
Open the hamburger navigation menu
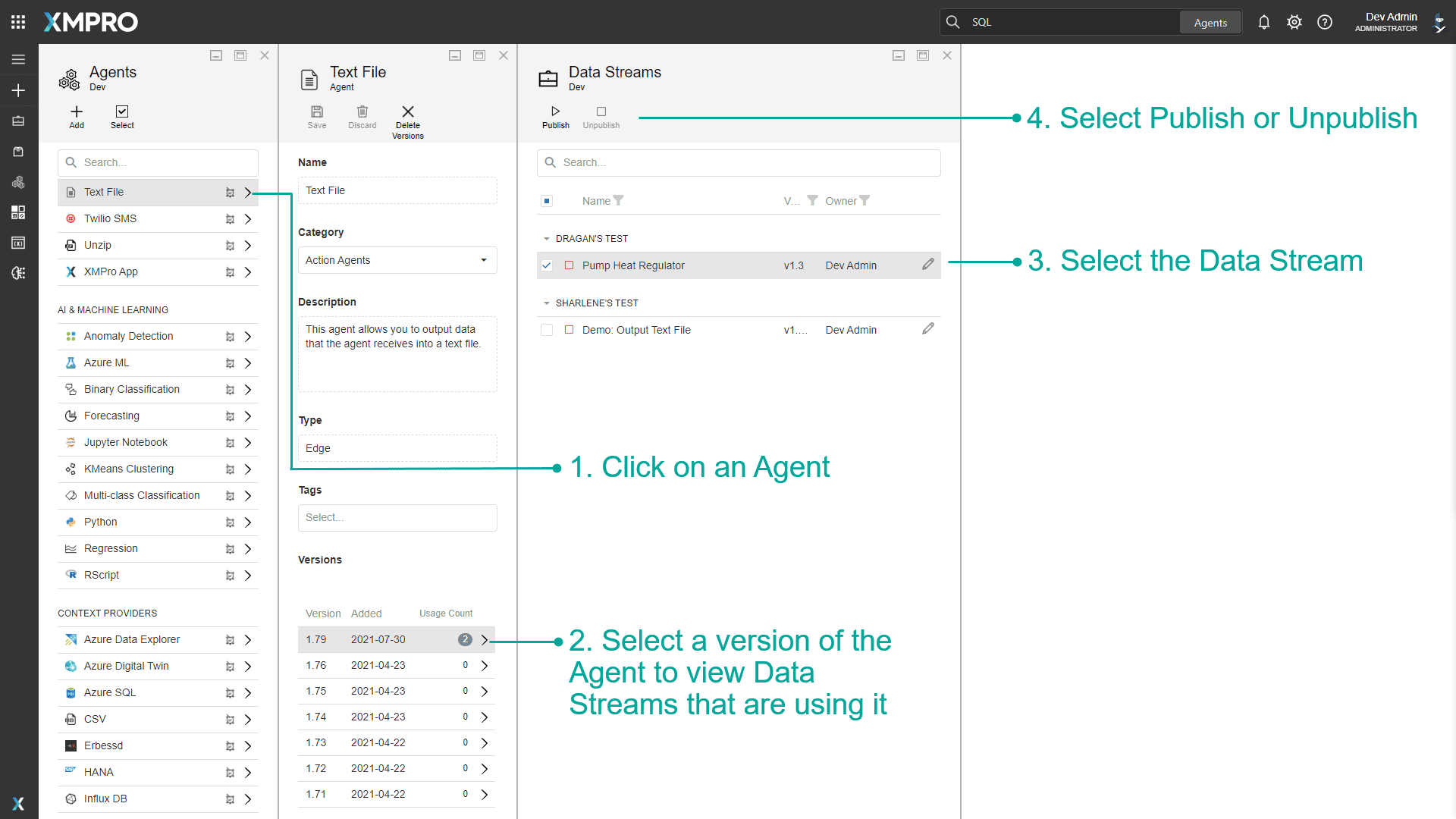18,59
